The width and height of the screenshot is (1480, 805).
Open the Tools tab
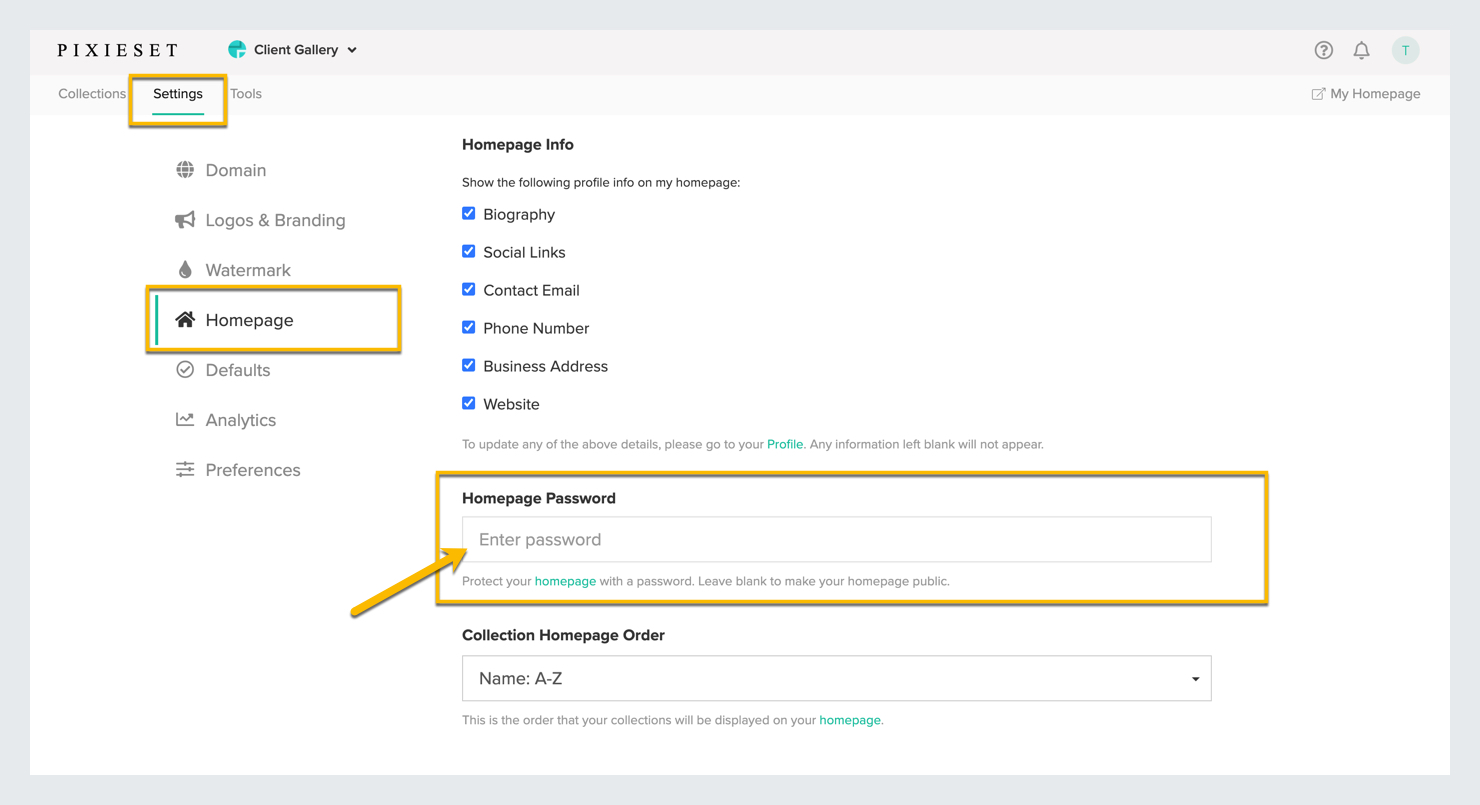(x=246, y=94)
